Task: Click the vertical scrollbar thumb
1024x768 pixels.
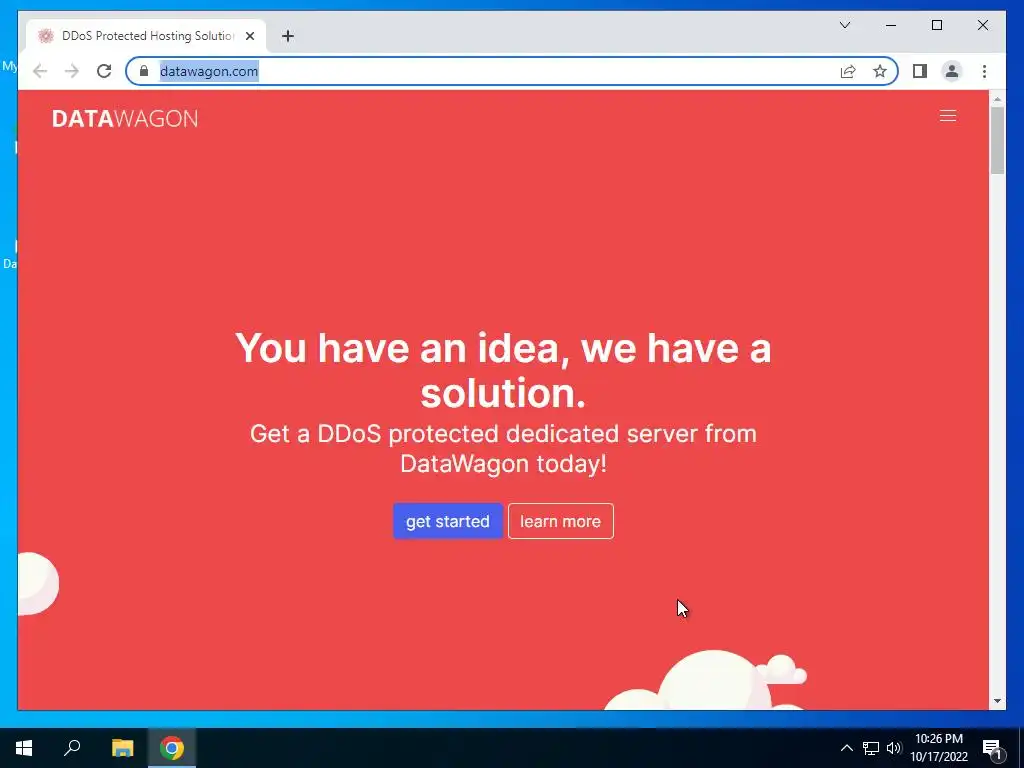Action: [997, 141]
